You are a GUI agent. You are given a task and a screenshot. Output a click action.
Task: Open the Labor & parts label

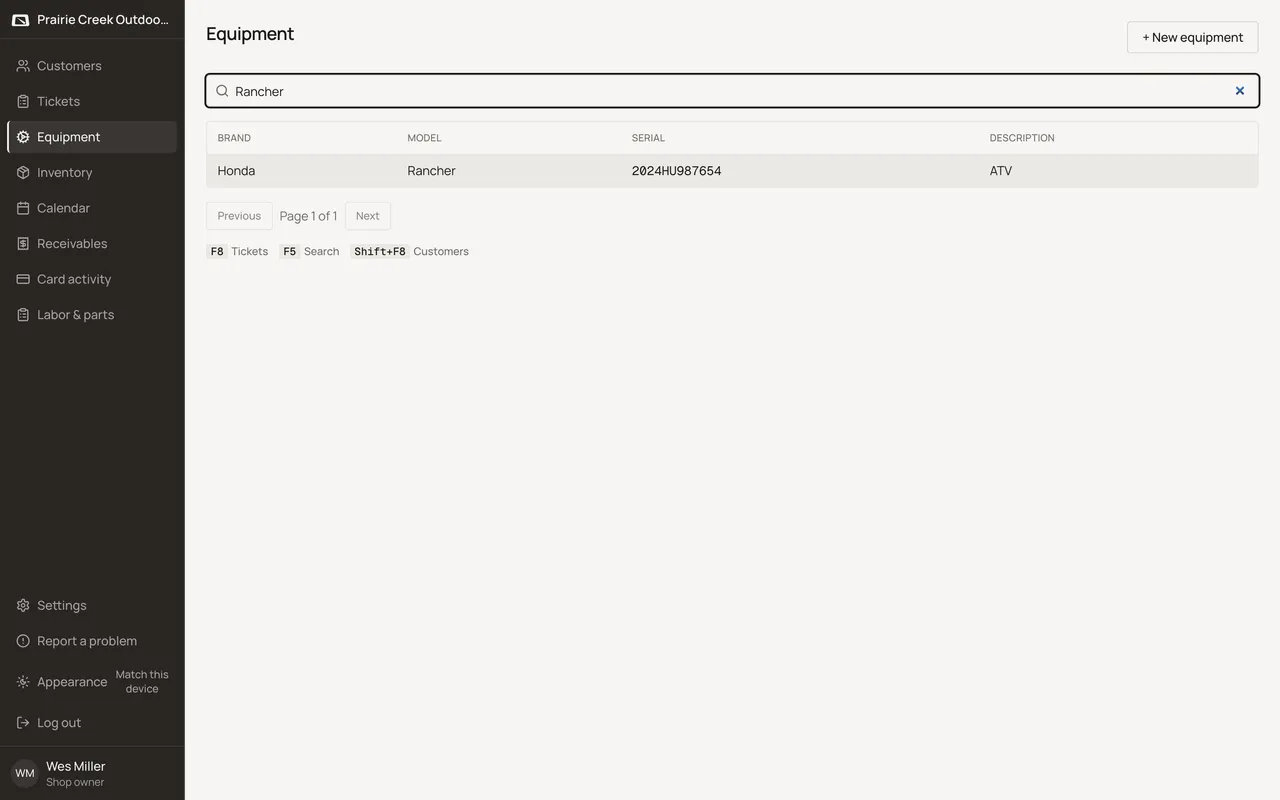75,314
